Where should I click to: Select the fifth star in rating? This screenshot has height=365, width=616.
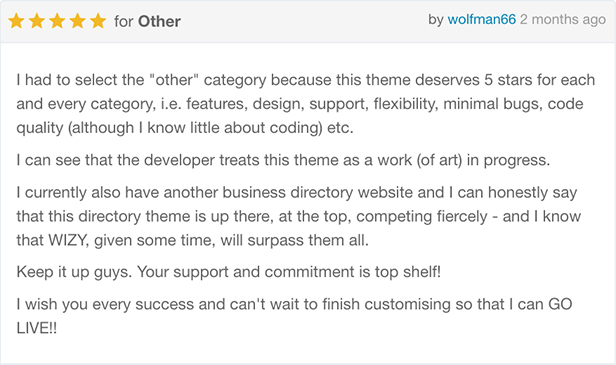pos(98,21)
